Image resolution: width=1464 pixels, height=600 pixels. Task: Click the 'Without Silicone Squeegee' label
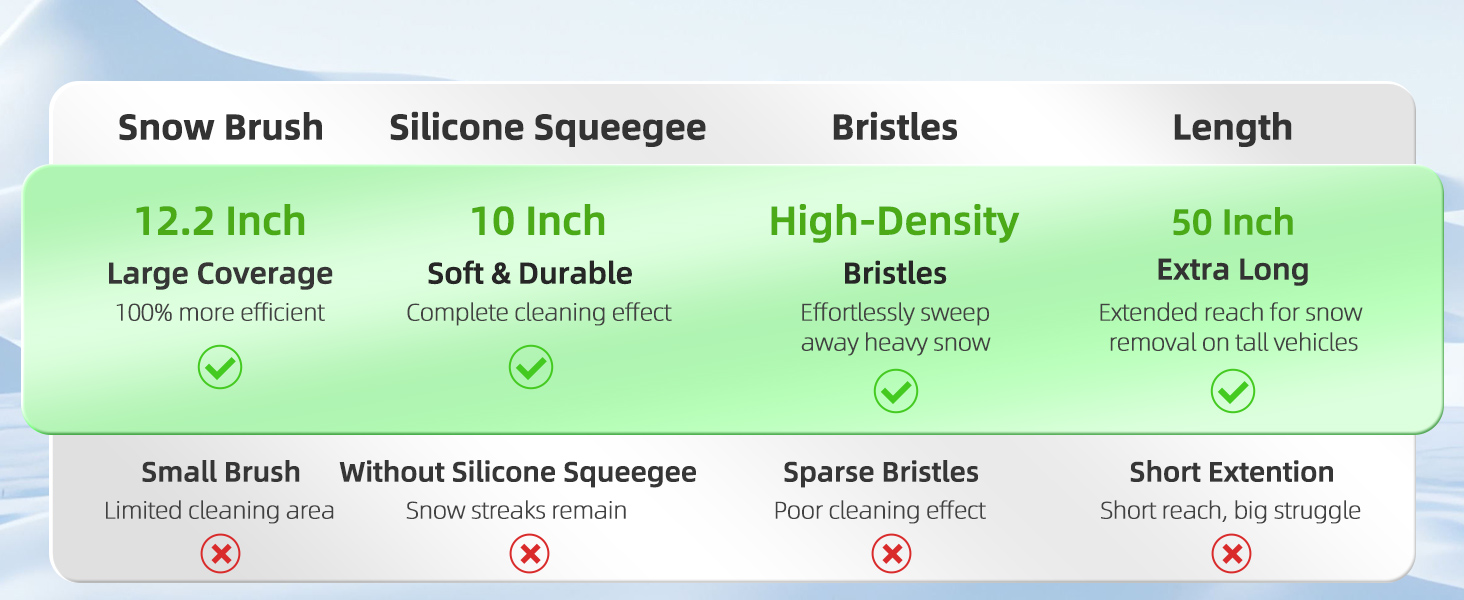[x=518, y=472]
